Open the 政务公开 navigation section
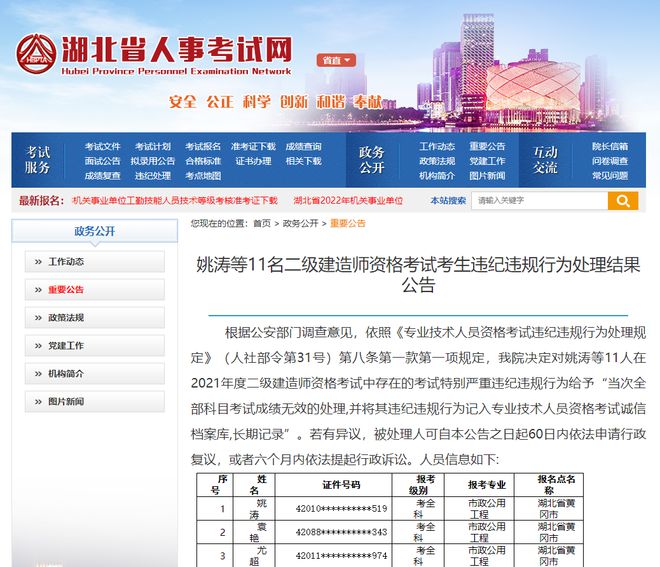This screenshot has height=567, width=660. tap(372, 160)
